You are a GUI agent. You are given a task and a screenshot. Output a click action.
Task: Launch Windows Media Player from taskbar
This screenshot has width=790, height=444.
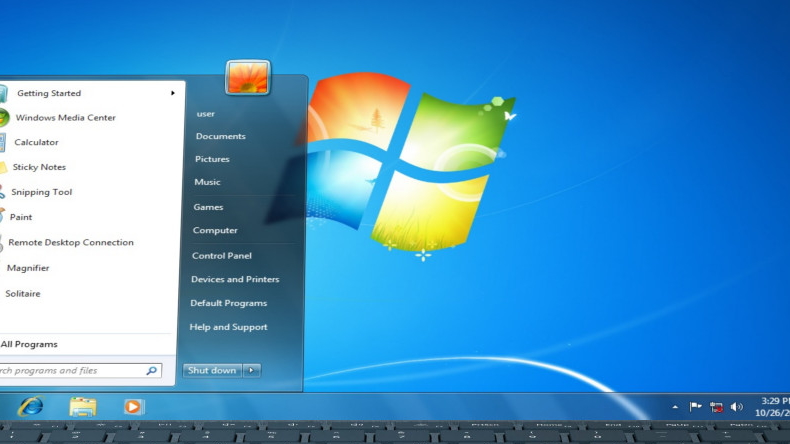(x=134, y=406)
